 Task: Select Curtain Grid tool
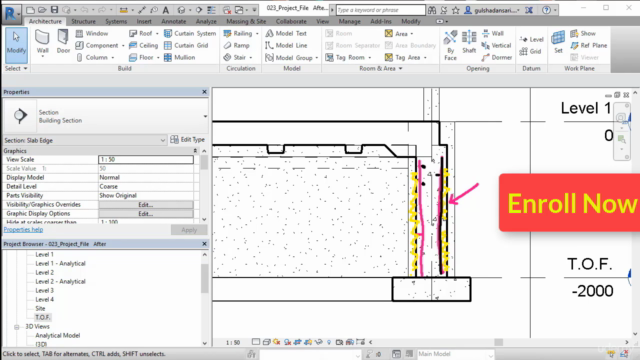pyautogui.click(x=186, y=45)
